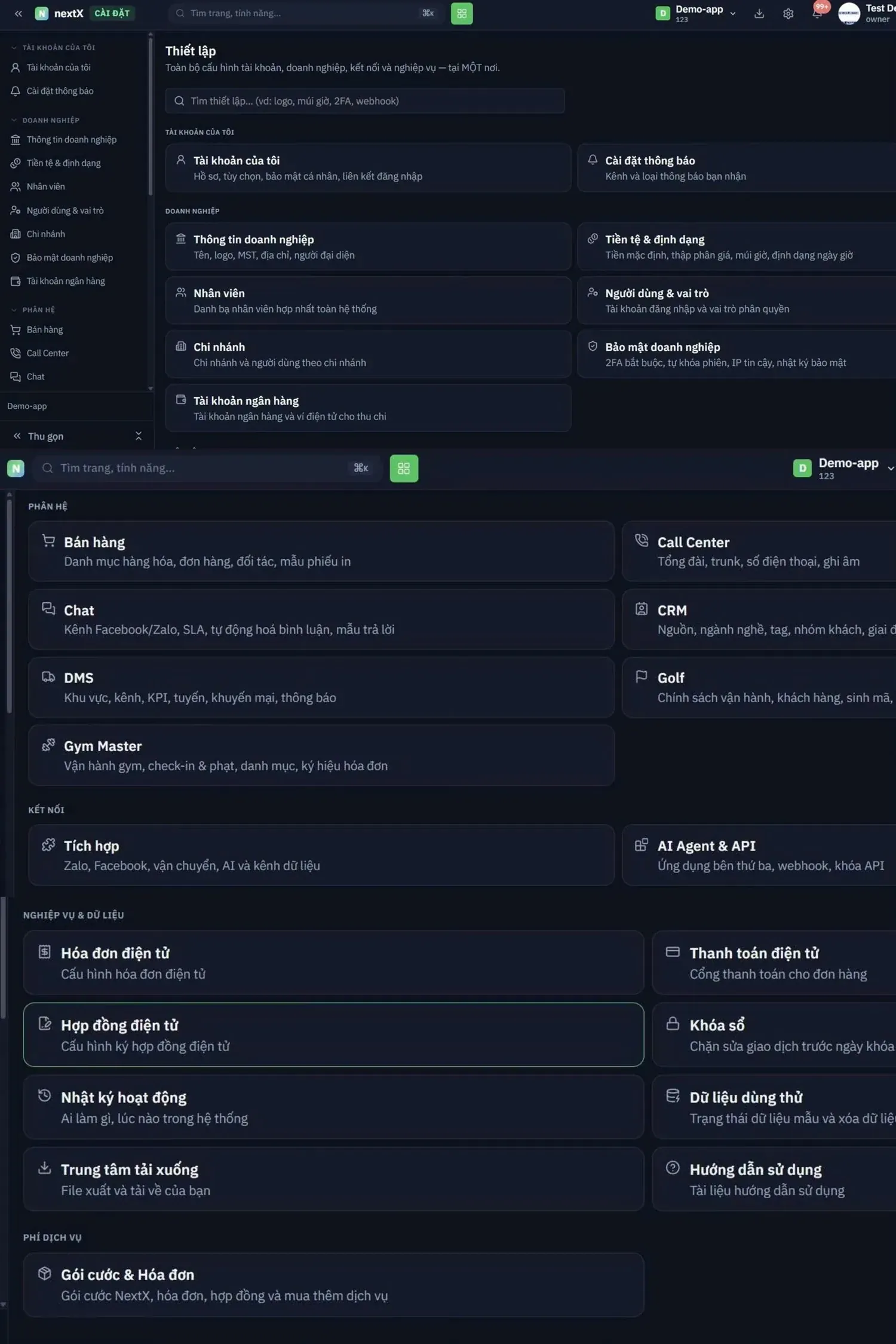
Task: Open Bán hàng module card
Action: pyautogui.click(x=321, y=551)
